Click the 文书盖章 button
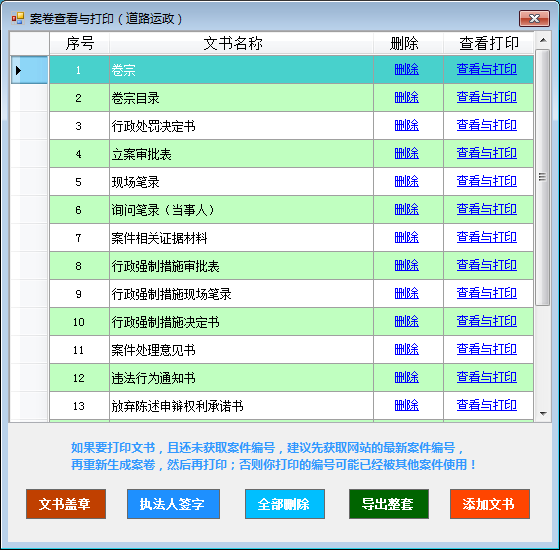 [x=66, y=504]
